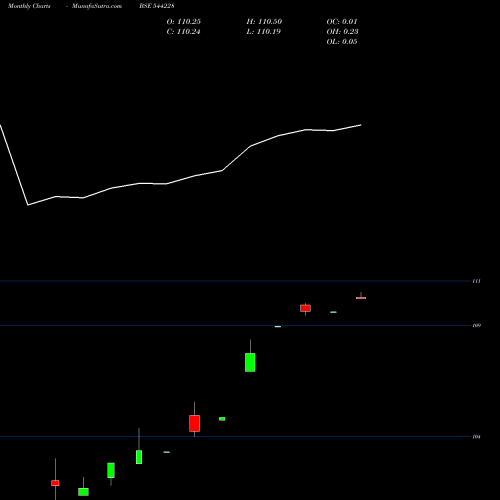Select the close value 'C: 110.24'
500x500 pixels.
point(183,32)
